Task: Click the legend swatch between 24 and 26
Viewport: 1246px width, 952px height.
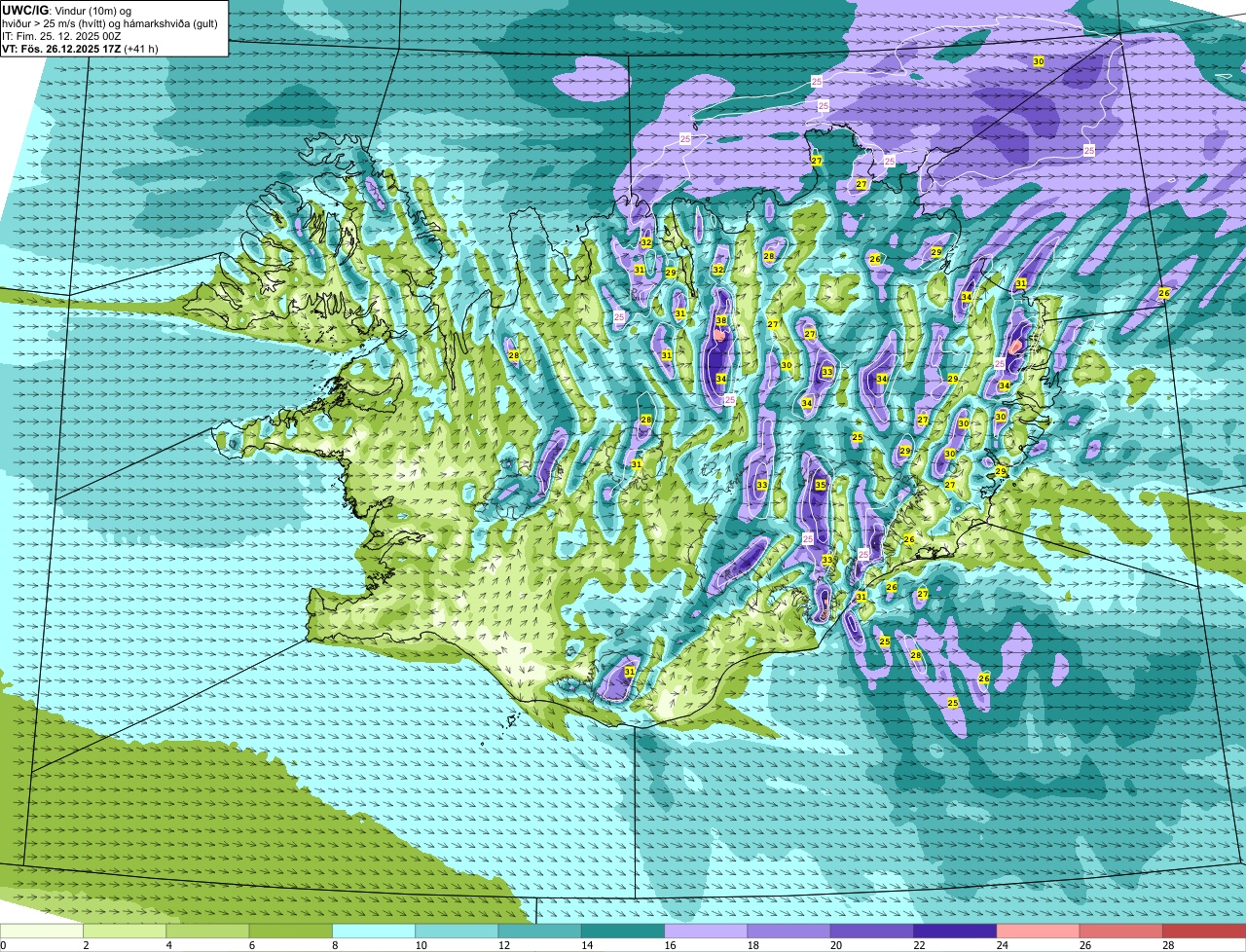Action: pyautogui.click(x=1039, y=932)
